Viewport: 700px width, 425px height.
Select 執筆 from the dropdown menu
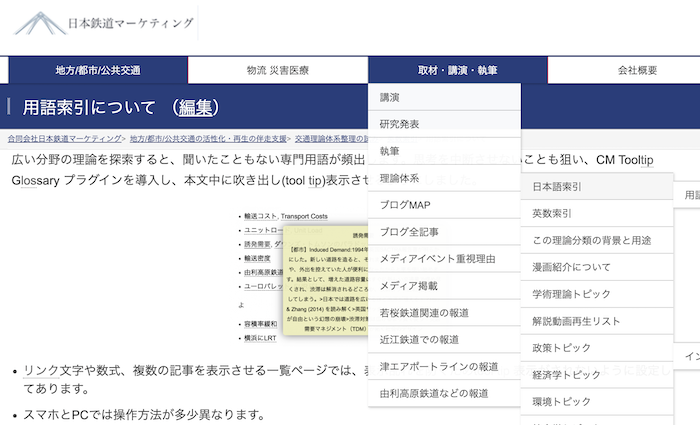point(444,151)
